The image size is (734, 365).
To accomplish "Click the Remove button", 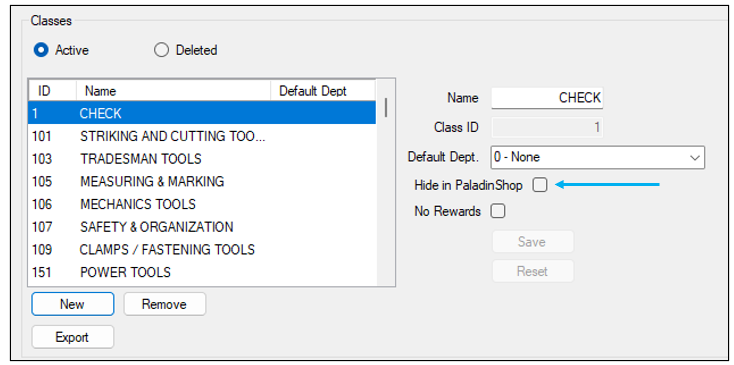I will [164, 304].
